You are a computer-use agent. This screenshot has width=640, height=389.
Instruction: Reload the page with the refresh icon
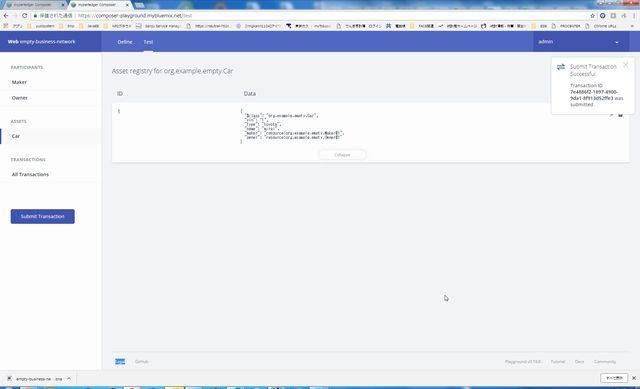(x=24, y=16)
